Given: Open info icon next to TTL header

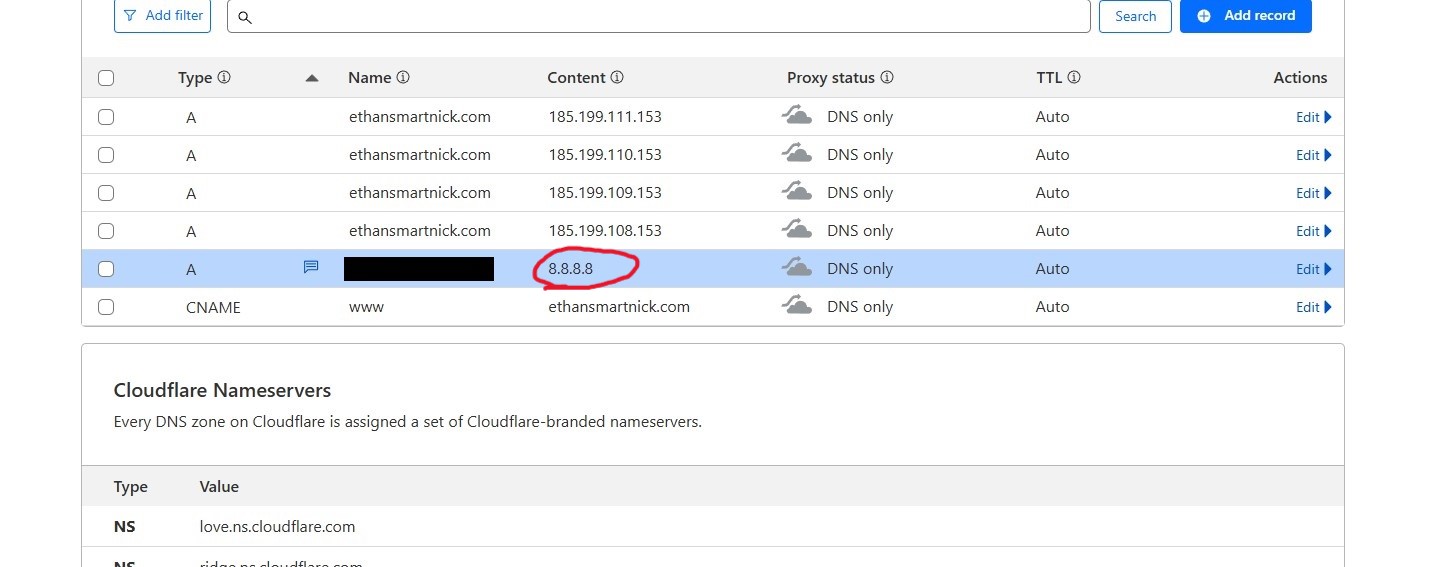Looking at the screenshot, I should [x=1073, y=77].
